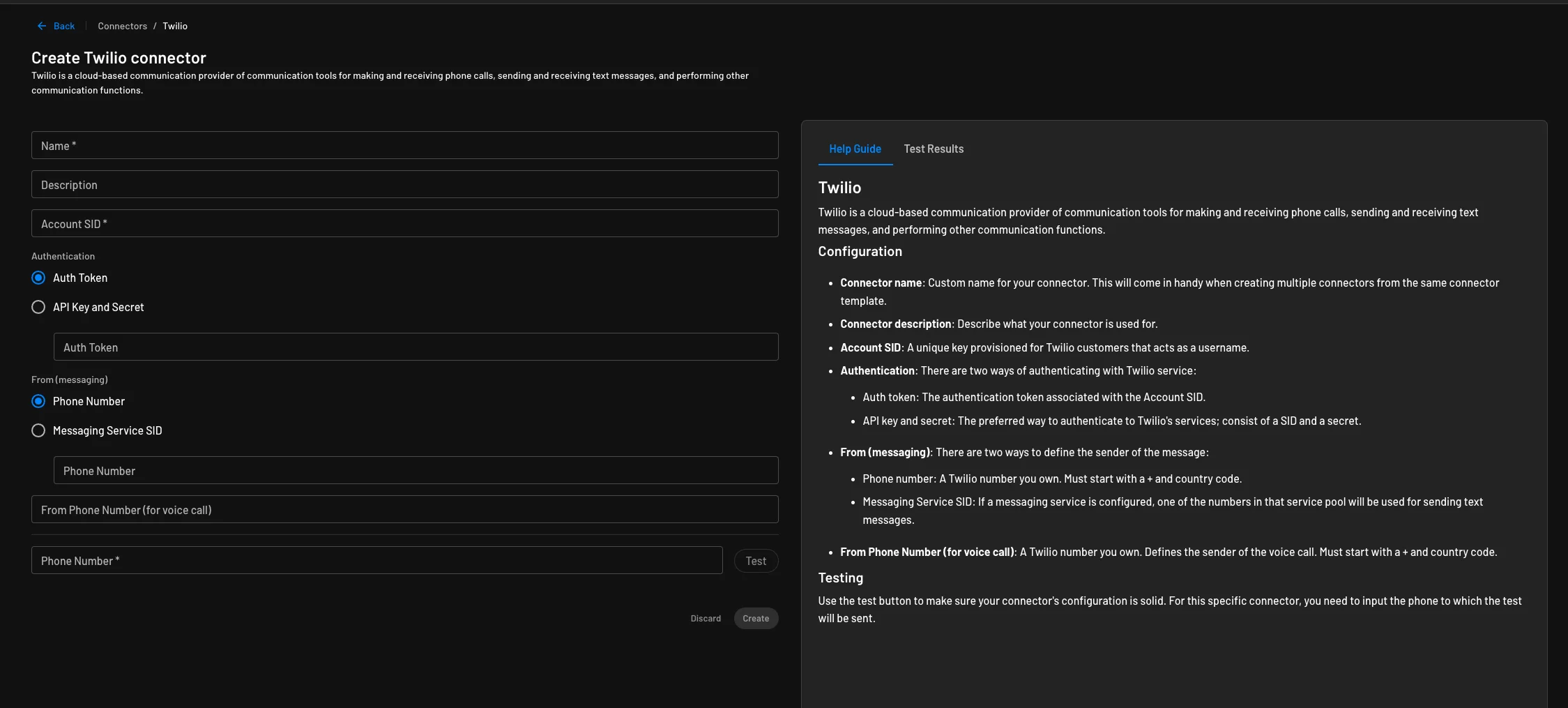Click the Test button beside Phone Number
The image size is (1568, 708).
(x=756, y=560)
